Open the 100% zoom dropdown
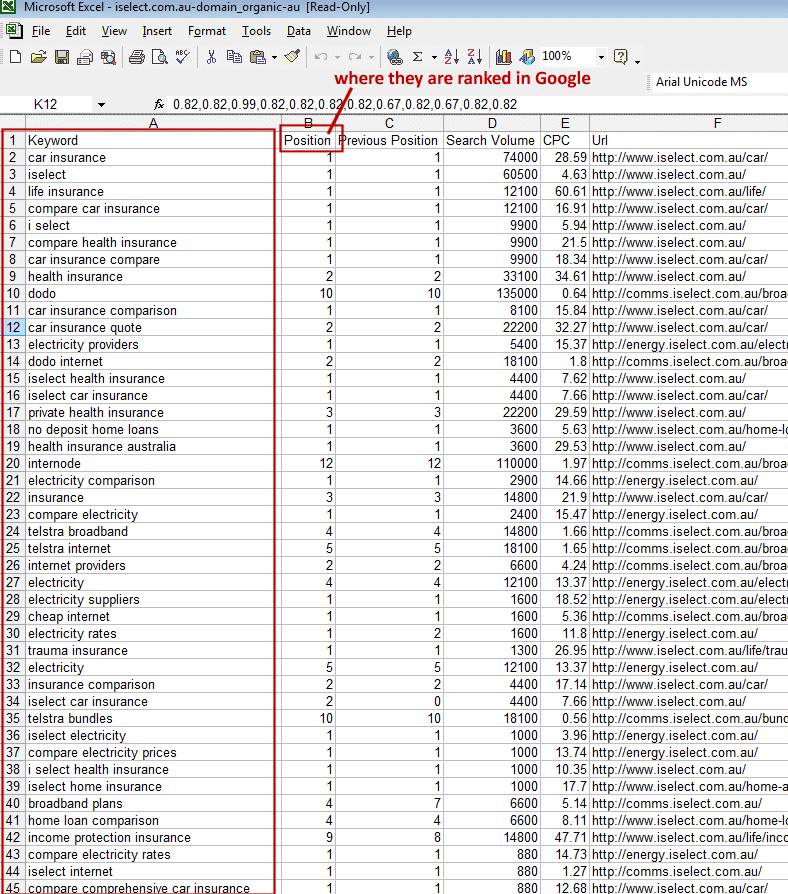Viewport: 788px width, 894px height. 601,57
